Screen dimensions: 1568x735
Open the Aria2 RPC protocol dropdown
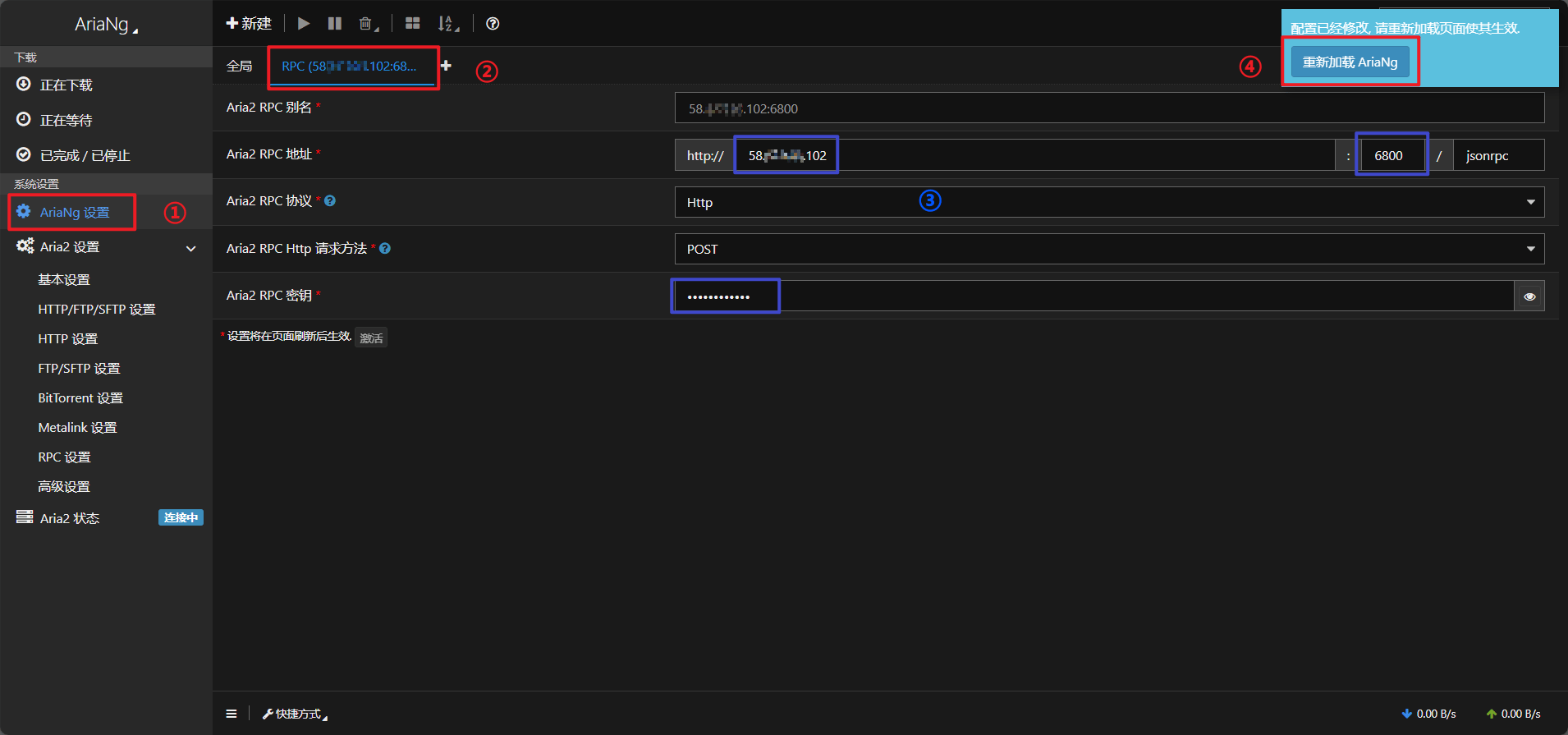pos(1108,202)
